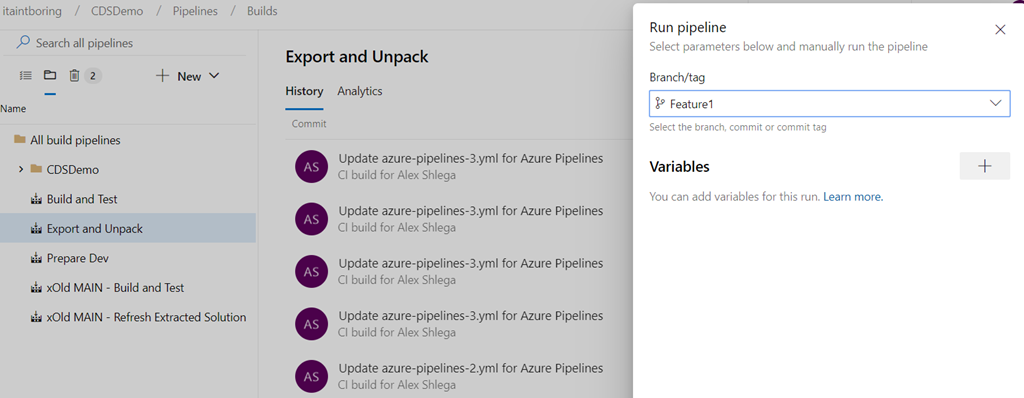Image resolution: width=1024 pixels, height=398 pixels.
Task: Open first azure-pipelines-3.yml commit title
Action: (470, 158)
